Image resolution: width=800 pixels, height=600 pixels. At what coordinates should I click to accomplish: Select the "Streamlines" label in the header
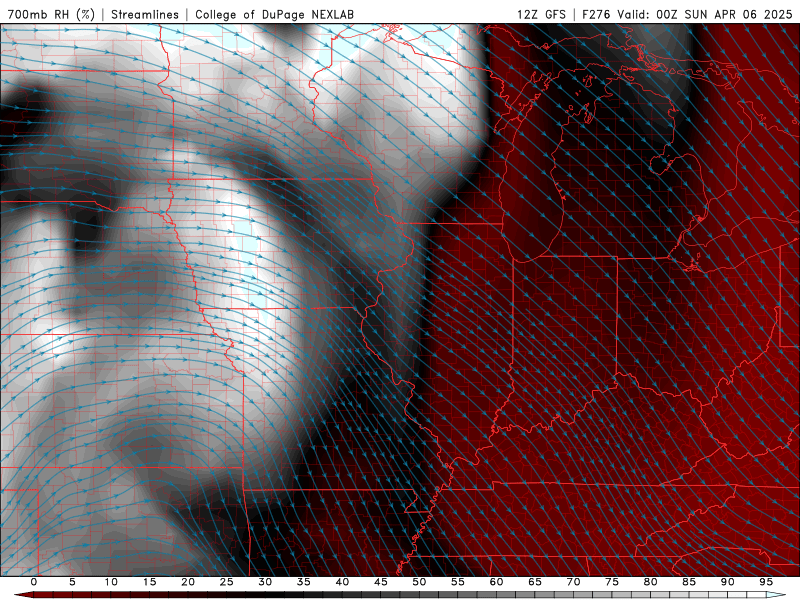click(145, 14)
